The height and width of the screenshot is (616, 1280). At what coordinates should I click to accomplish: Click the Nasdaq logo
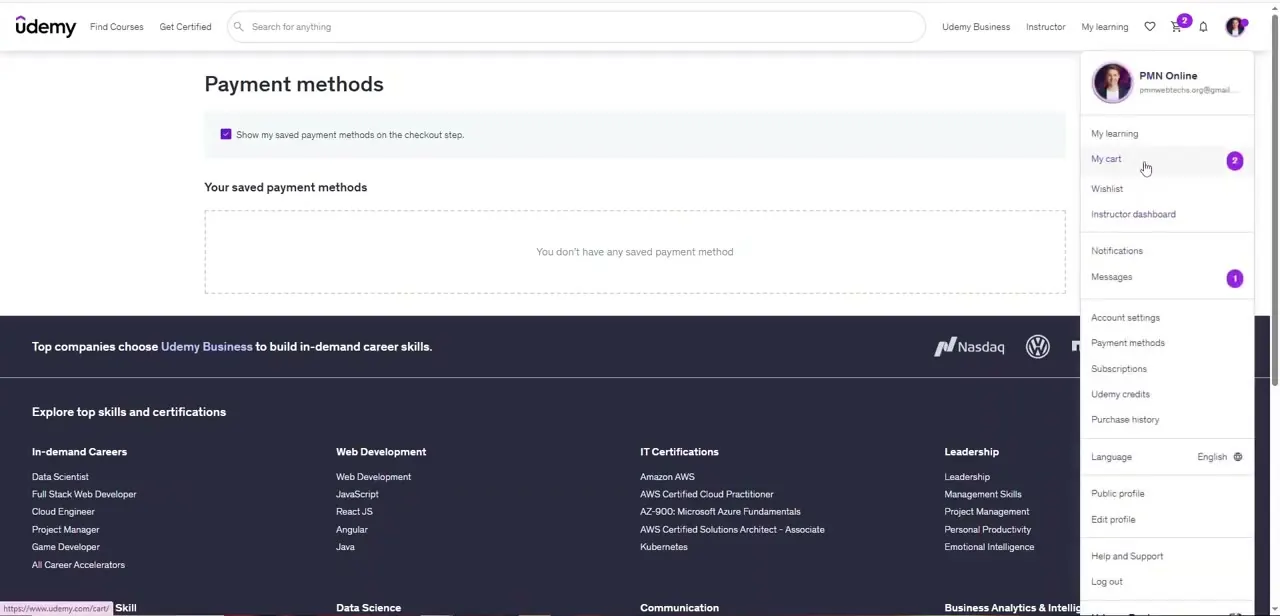pyautogui.click(x=969, y=347)
